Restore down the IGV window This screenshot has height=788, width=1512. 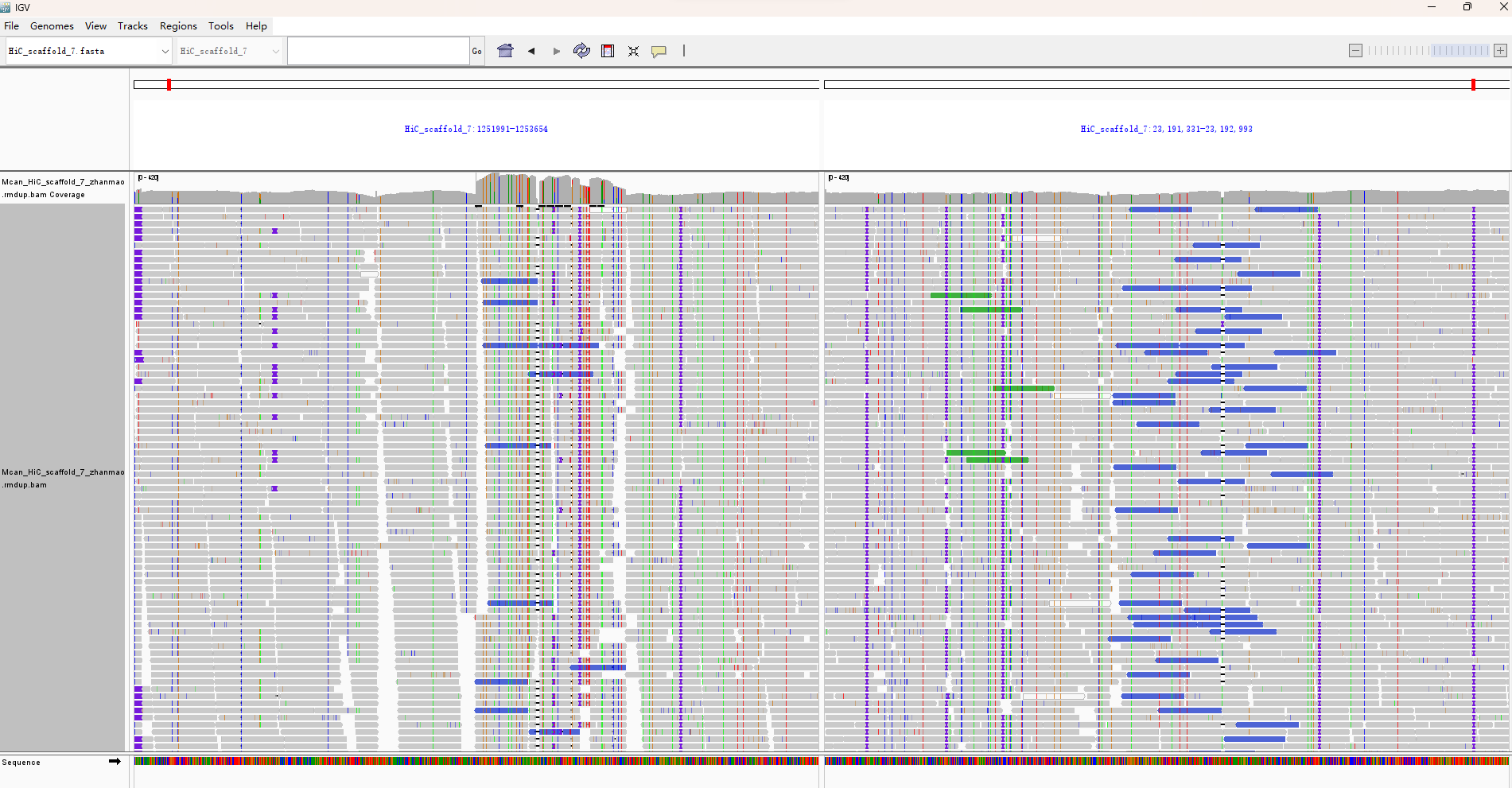coord(1467,7)
